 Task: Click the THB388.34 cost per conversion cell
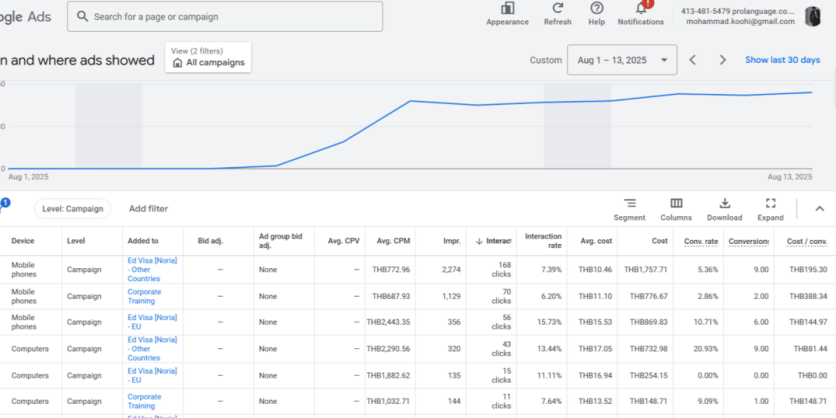(x=808, y=296)
